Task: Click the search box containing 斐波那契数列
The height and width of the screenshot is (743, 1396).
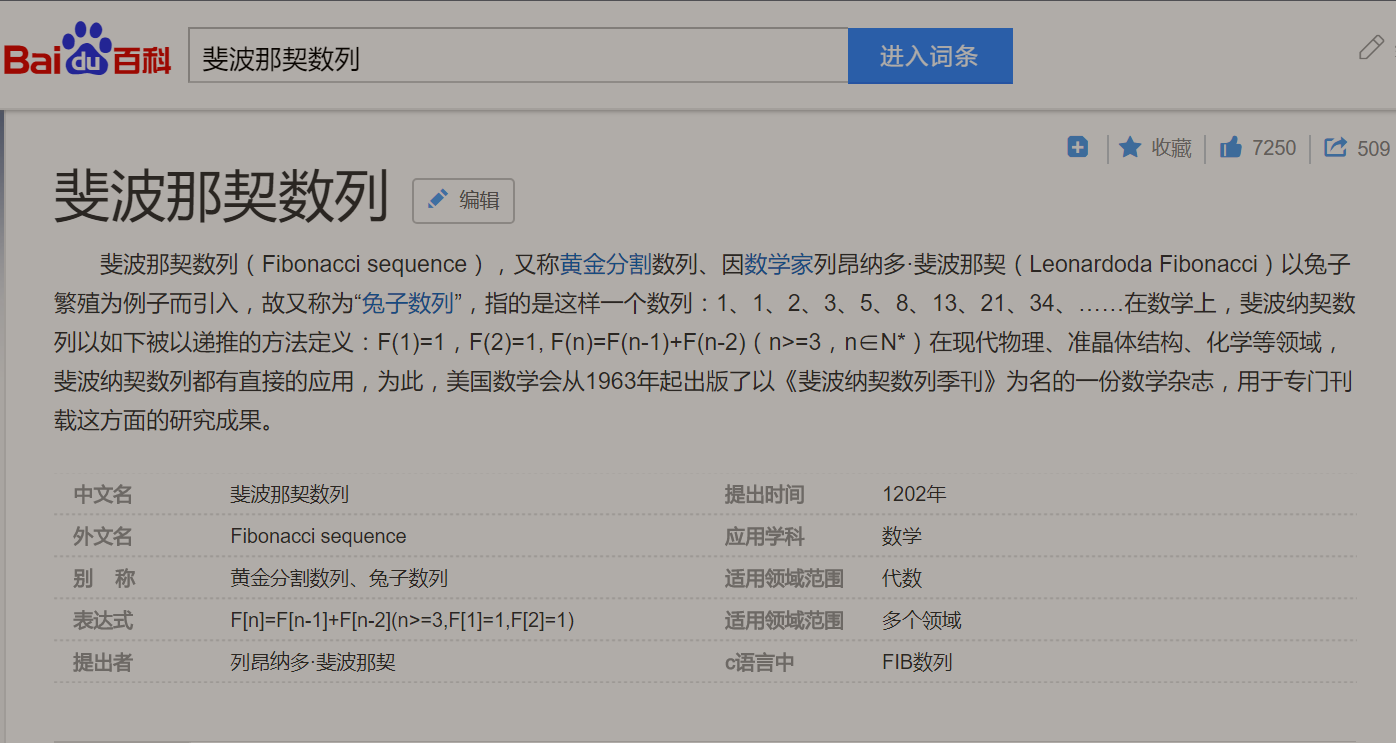Action: pyautogui.click(x=518, y=56)
